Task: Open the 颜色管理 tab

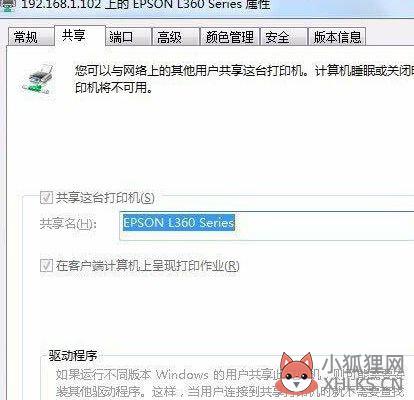Action: (230, 37)
